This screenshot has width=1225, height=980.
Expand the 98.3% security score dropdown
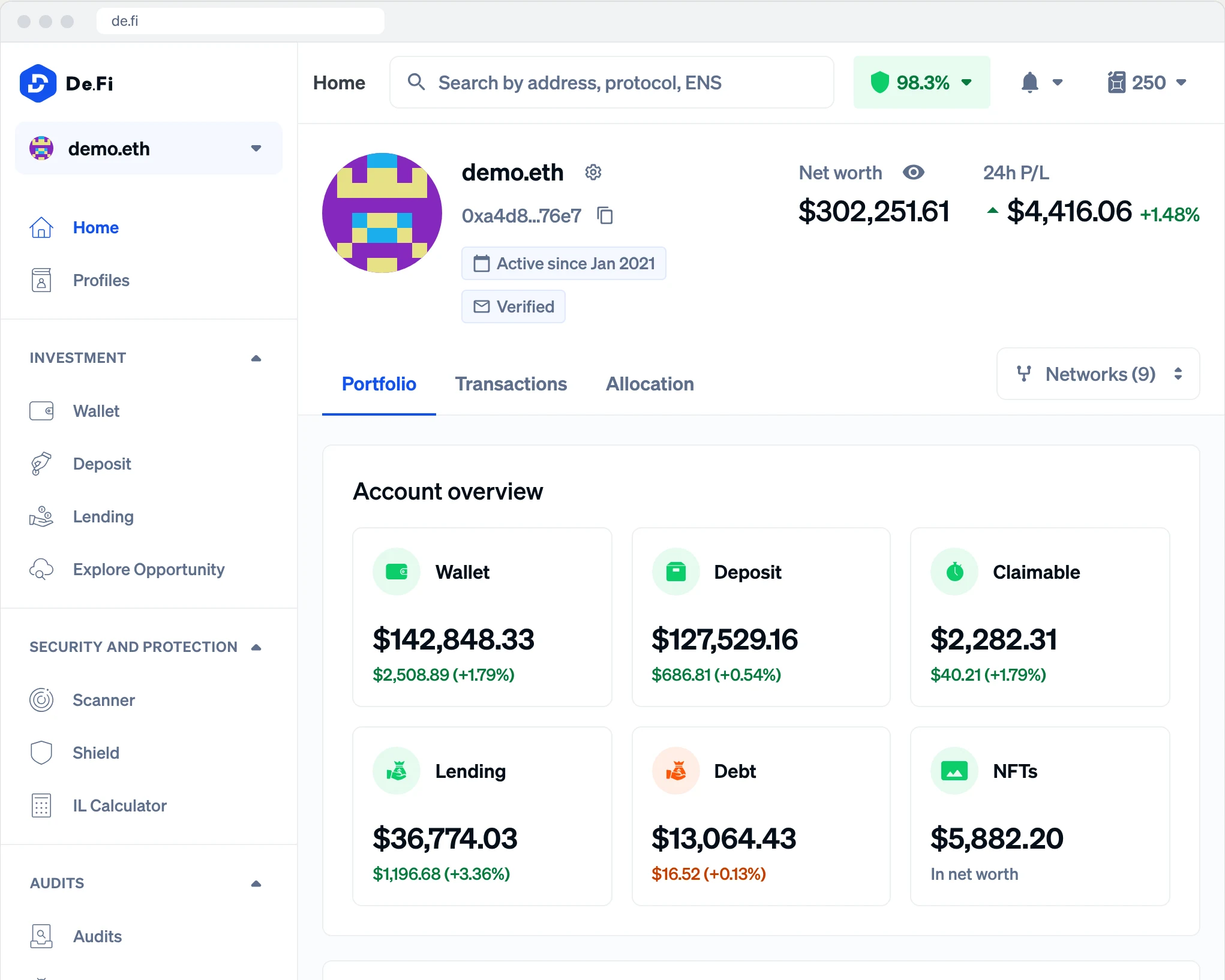tap(966, 82)
